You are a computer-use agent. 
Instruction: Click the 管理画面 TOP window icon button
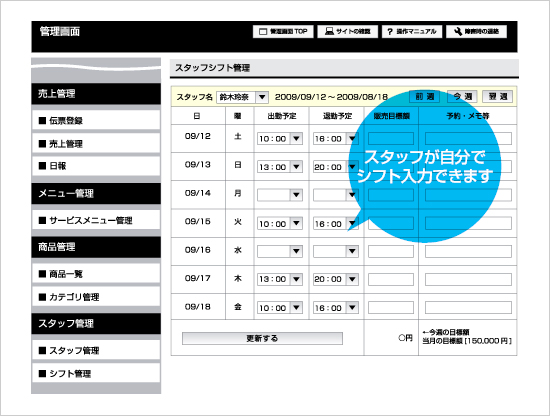tap(263, 32)
